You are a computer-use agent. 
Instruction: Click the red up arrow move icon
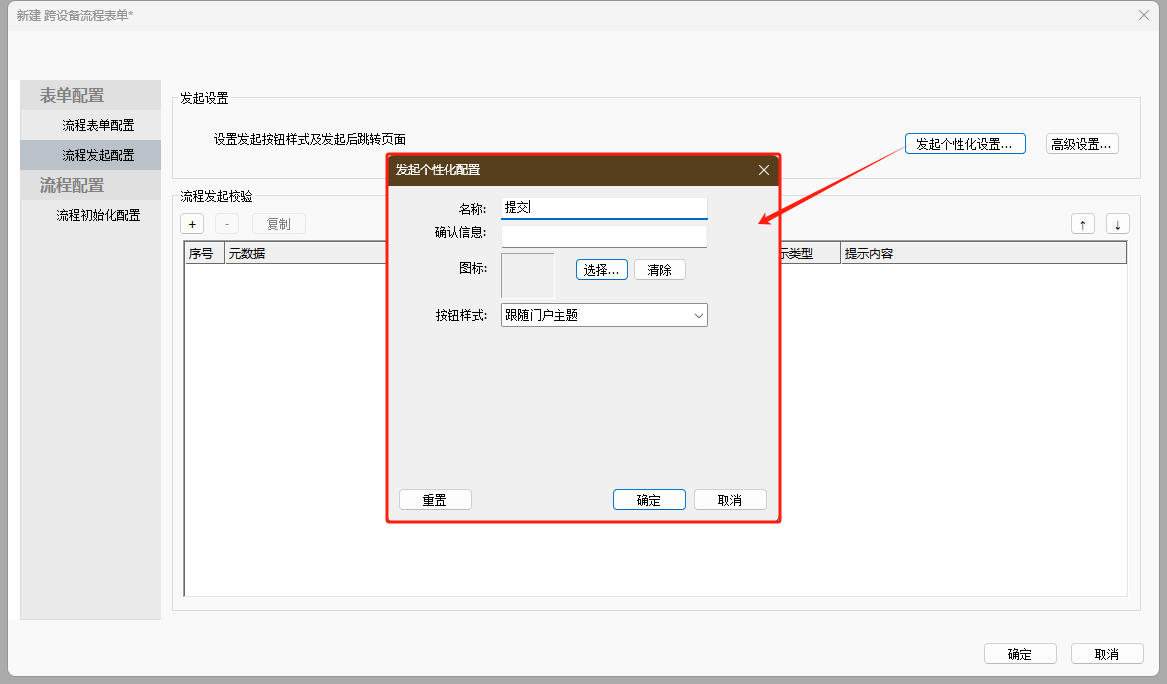tap(1082, 224)
